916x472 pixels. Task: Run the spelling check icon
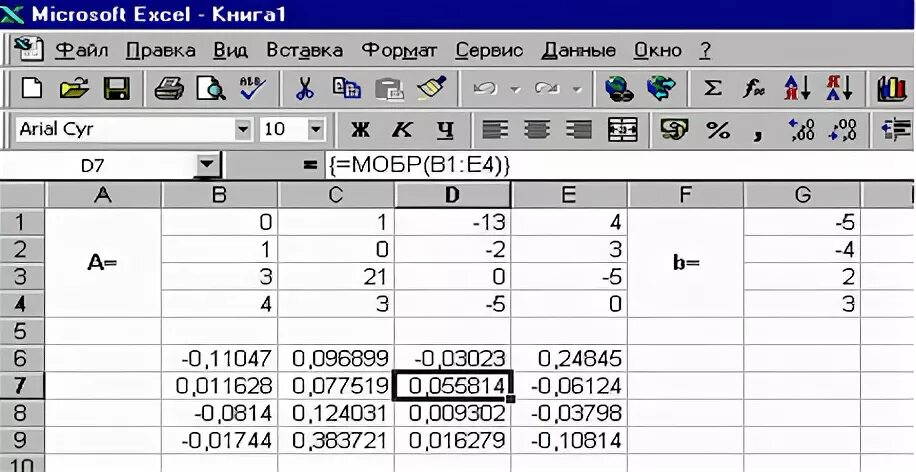253,89
